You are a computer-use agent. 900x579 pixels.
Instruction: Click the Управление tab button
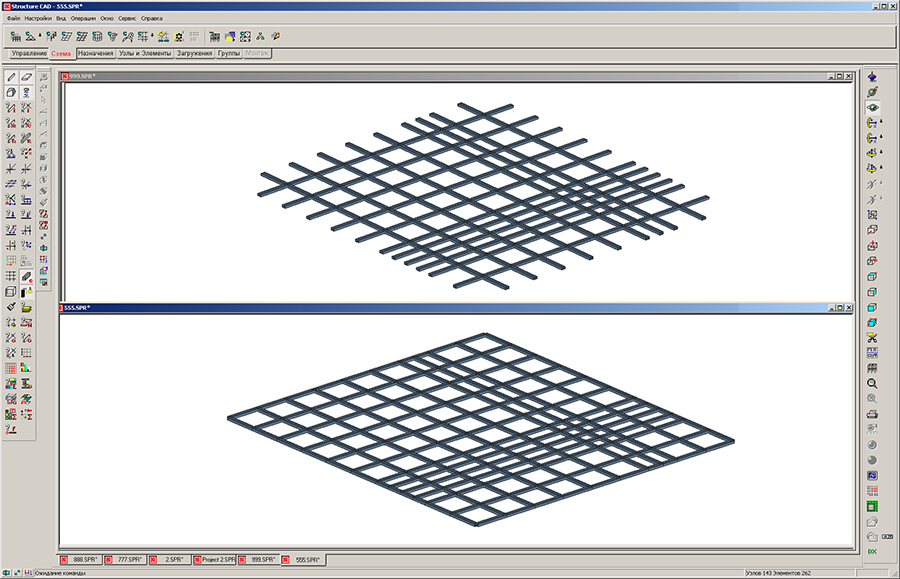point(28,53)
